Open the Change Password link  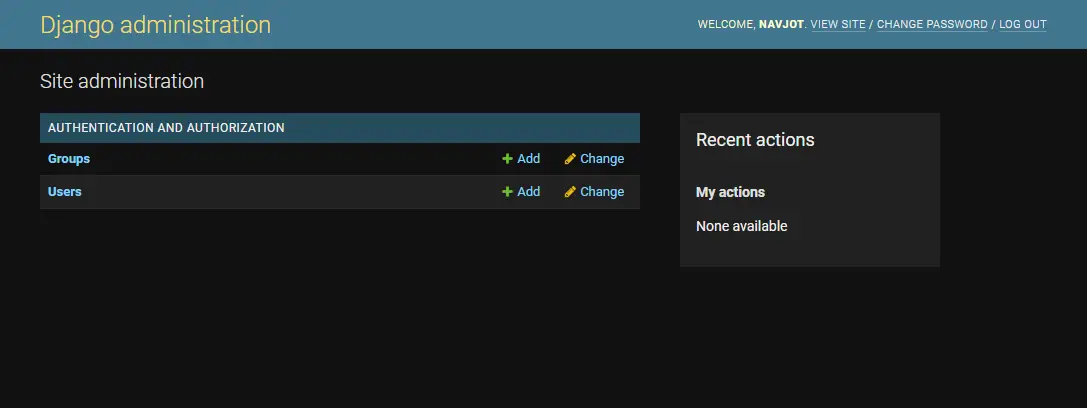pos(932,24)
